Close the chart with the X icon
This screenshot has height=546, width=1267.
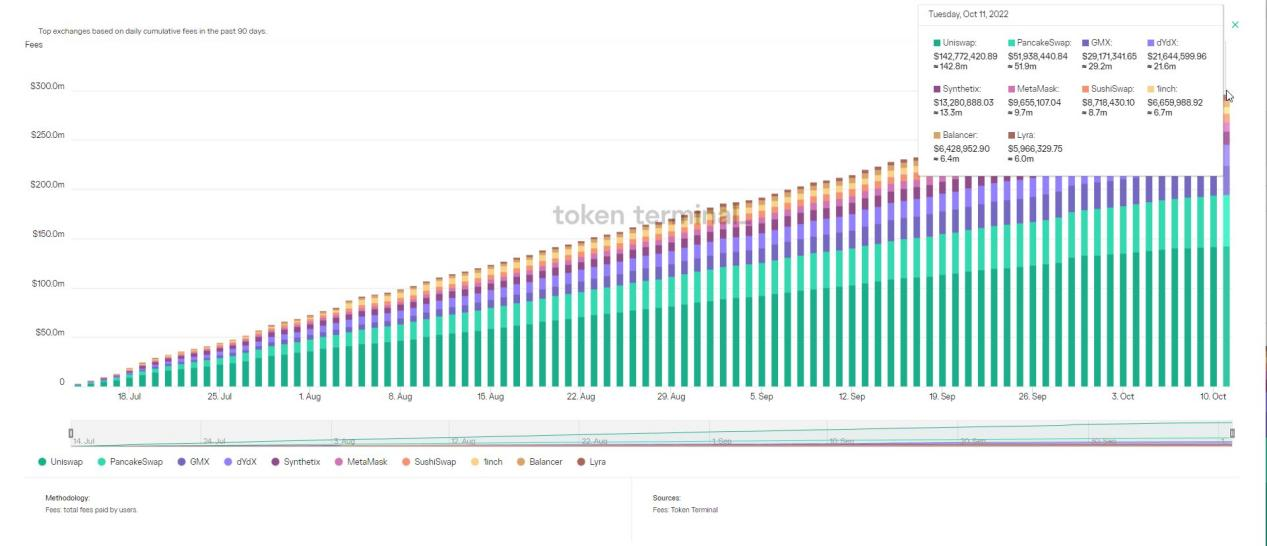1235,24
